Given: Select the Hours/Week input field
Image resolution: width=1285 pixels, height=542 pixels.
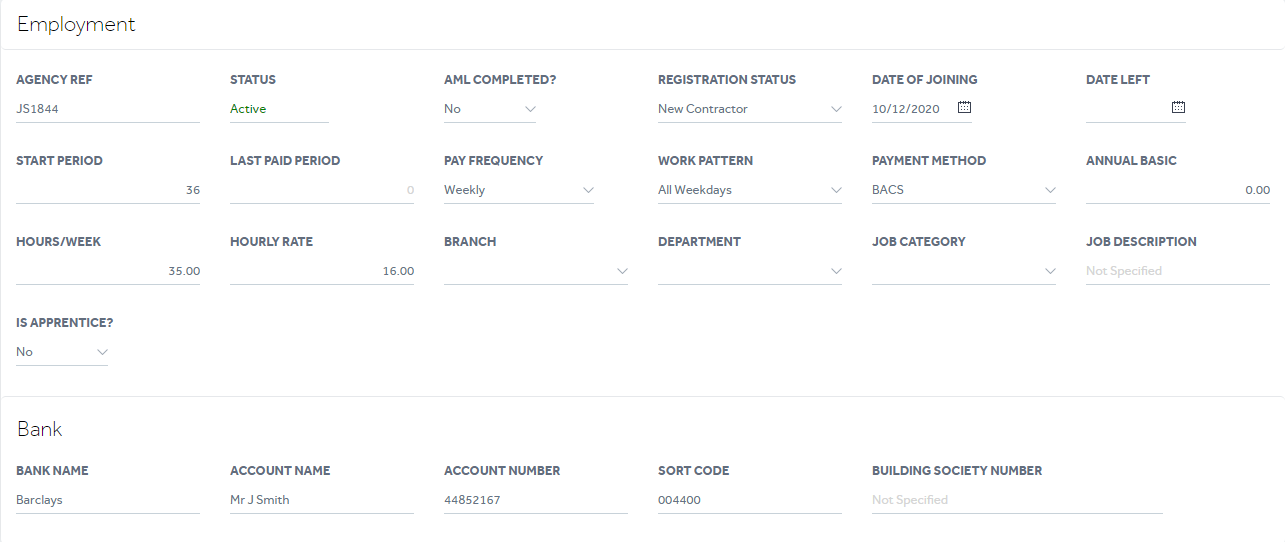Looking at the screenshot, I should point(108,271).
